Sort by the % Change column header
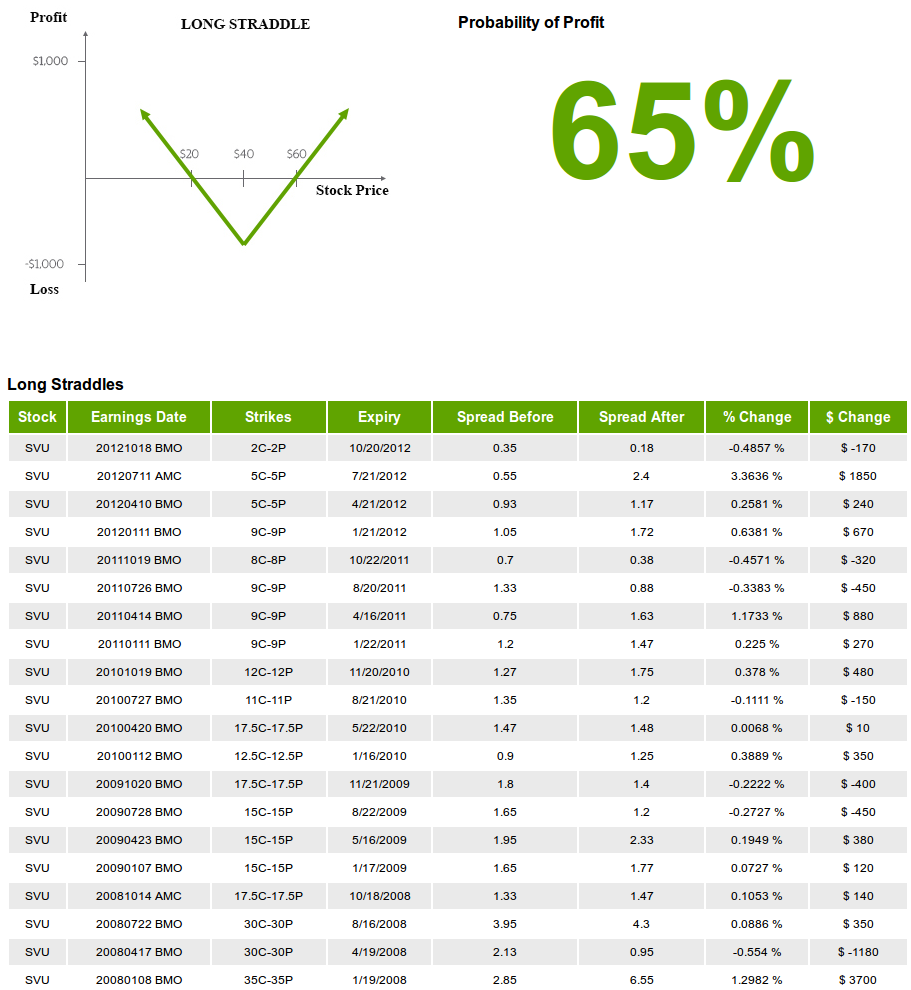Image resolution: width=911 pixels, height=990 pixels. [x=757, y=417]
